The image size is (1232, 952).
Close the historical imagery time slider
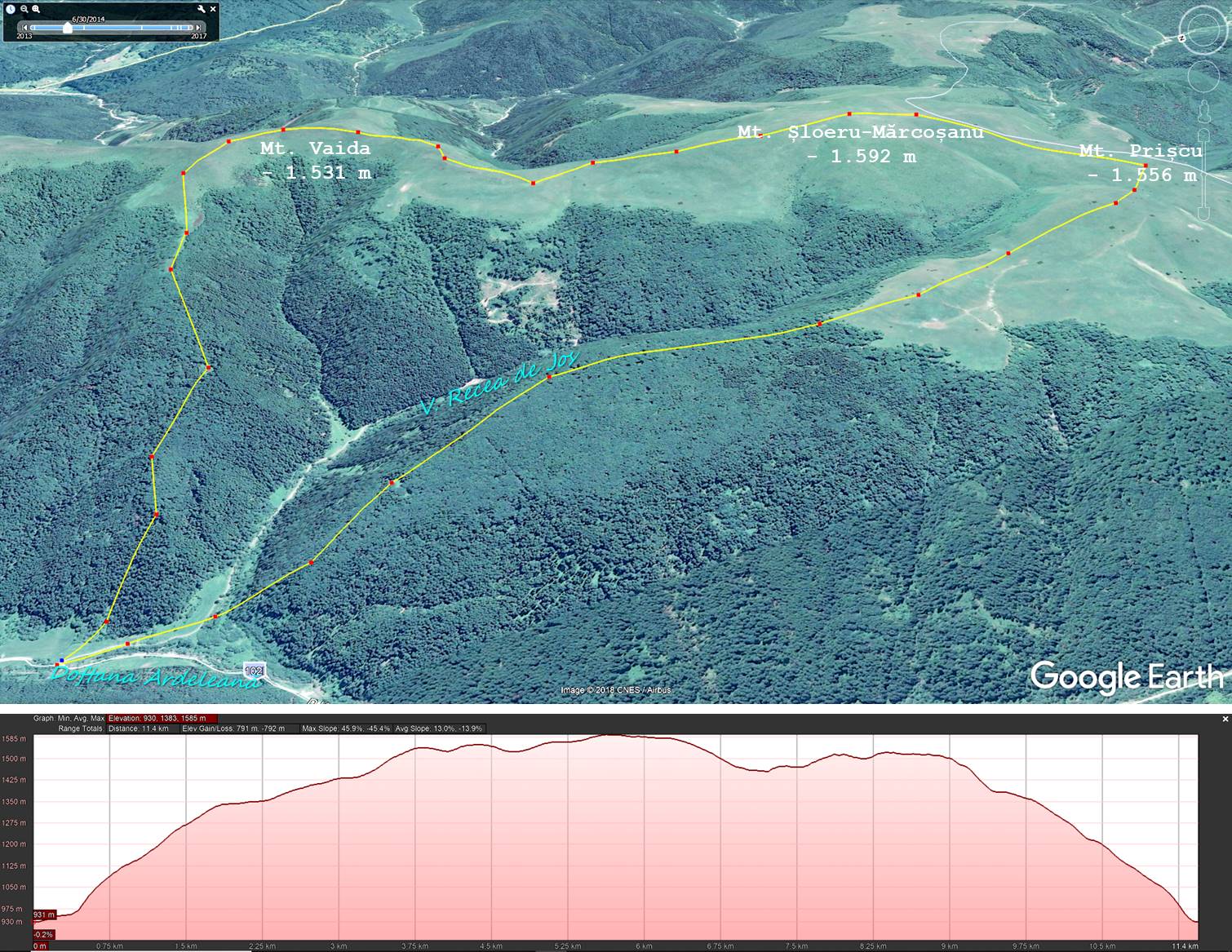pyautogui.click(x=213, y=9)
